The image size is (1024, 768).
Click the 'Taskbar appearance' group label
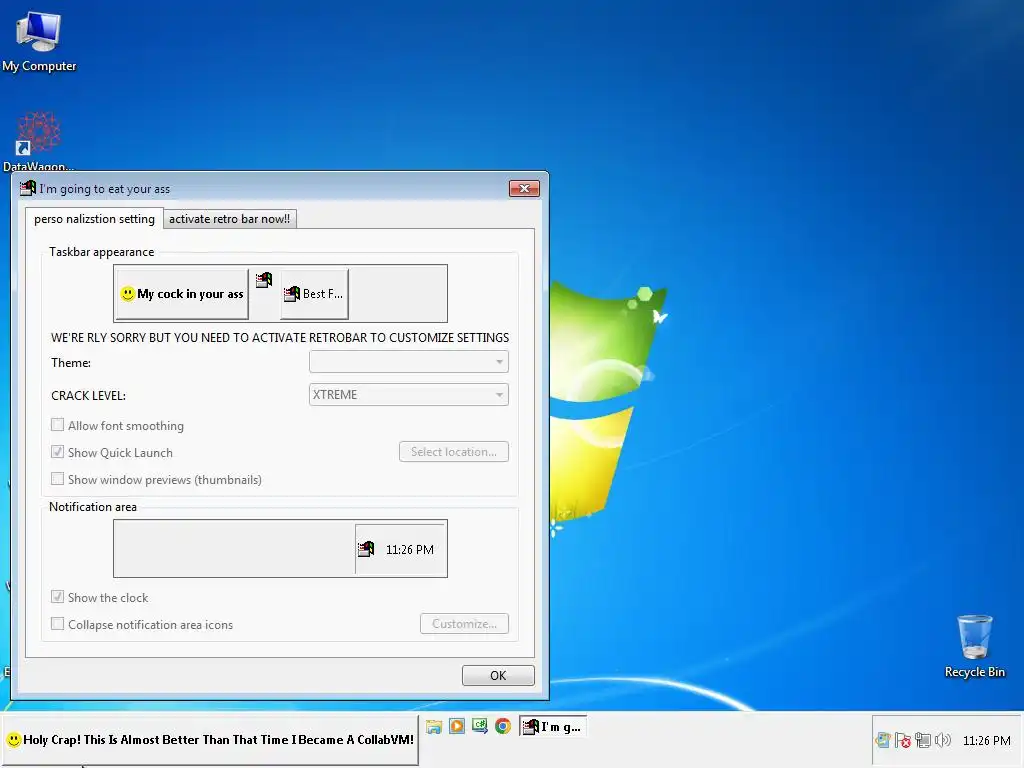(101, 252)
